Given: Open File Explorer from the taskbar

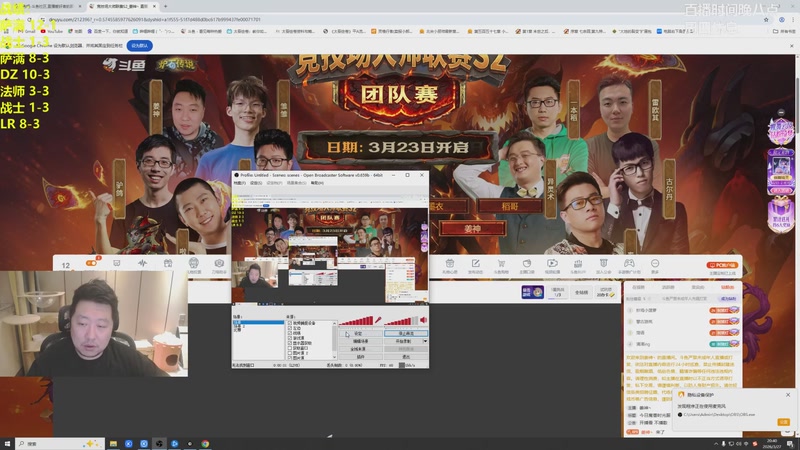Looking at the screenshot, I should [113, 444].
